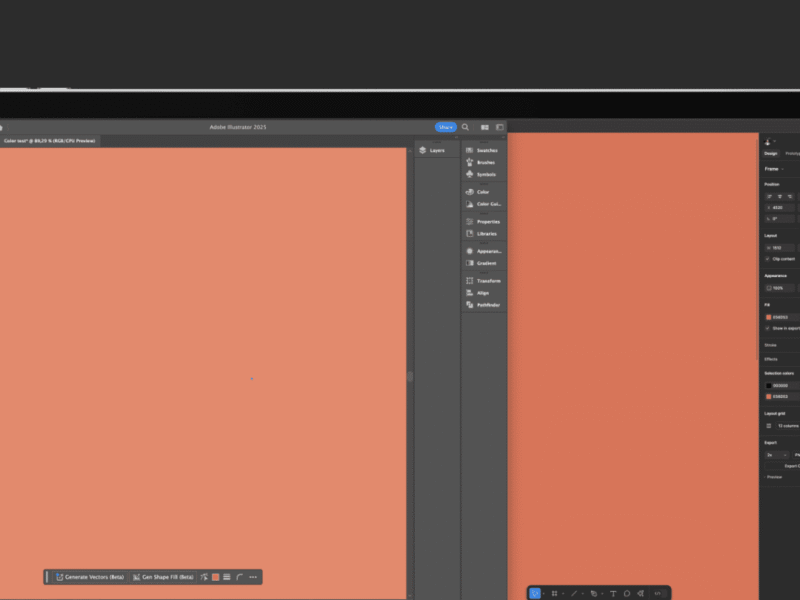The width and height of the screenshot is (800, 600).
Task: Click the Effects section header in Figma
Action: point(771,359)
